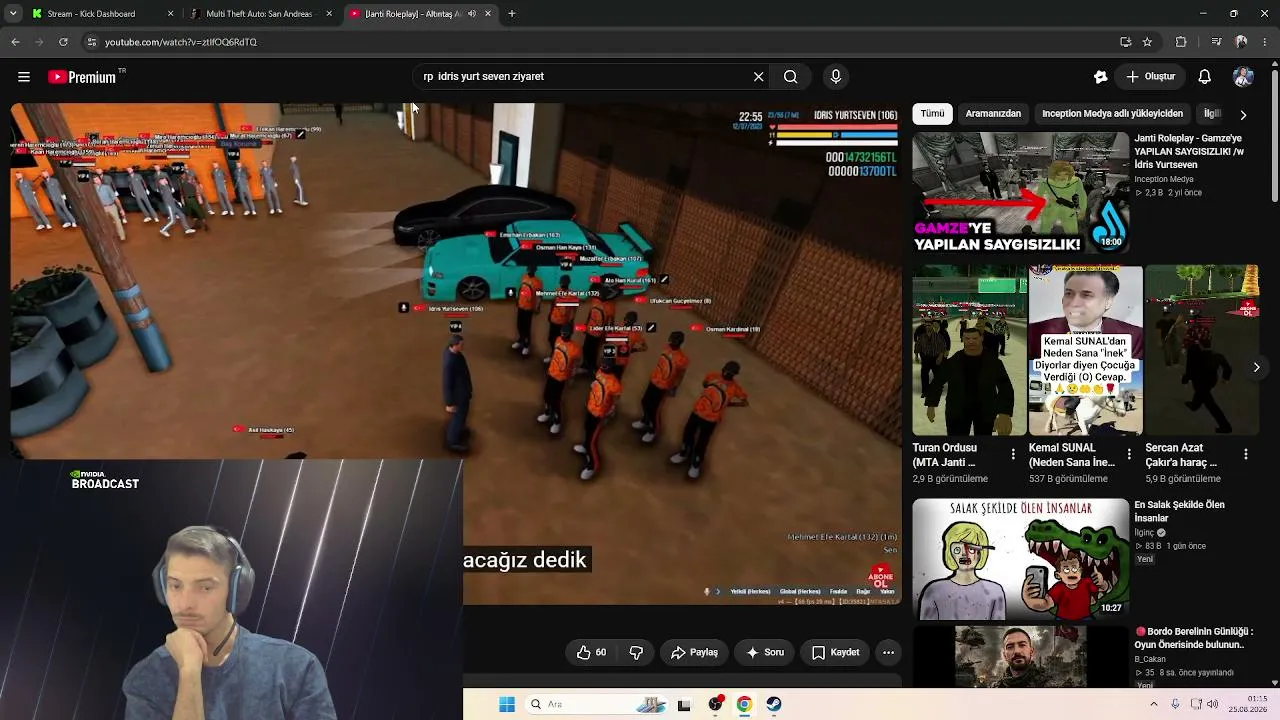Open Bordo Berelinin Günlüğü video title

(x=1195, y=638)
